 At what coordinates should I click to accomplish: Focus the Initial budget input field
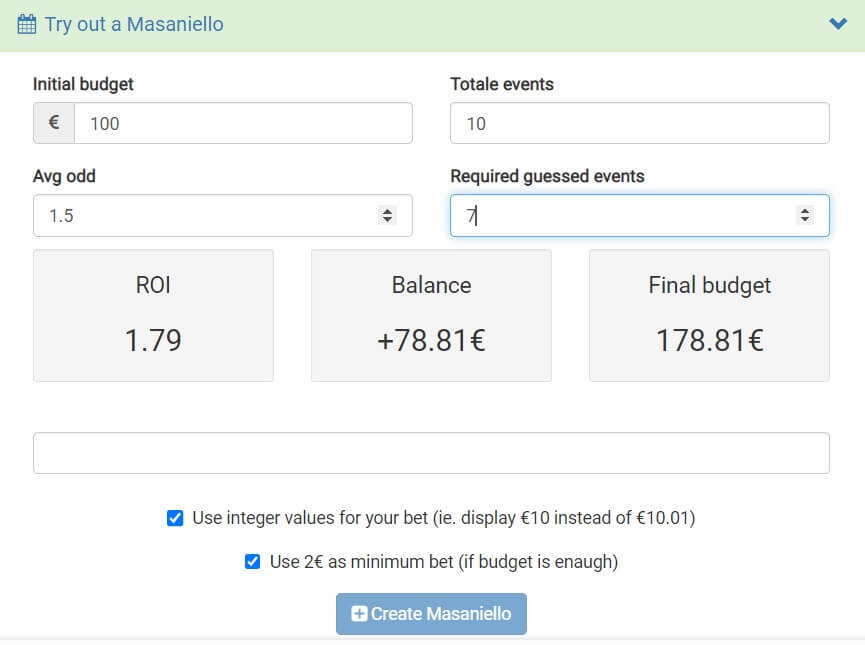coord(243,123)
